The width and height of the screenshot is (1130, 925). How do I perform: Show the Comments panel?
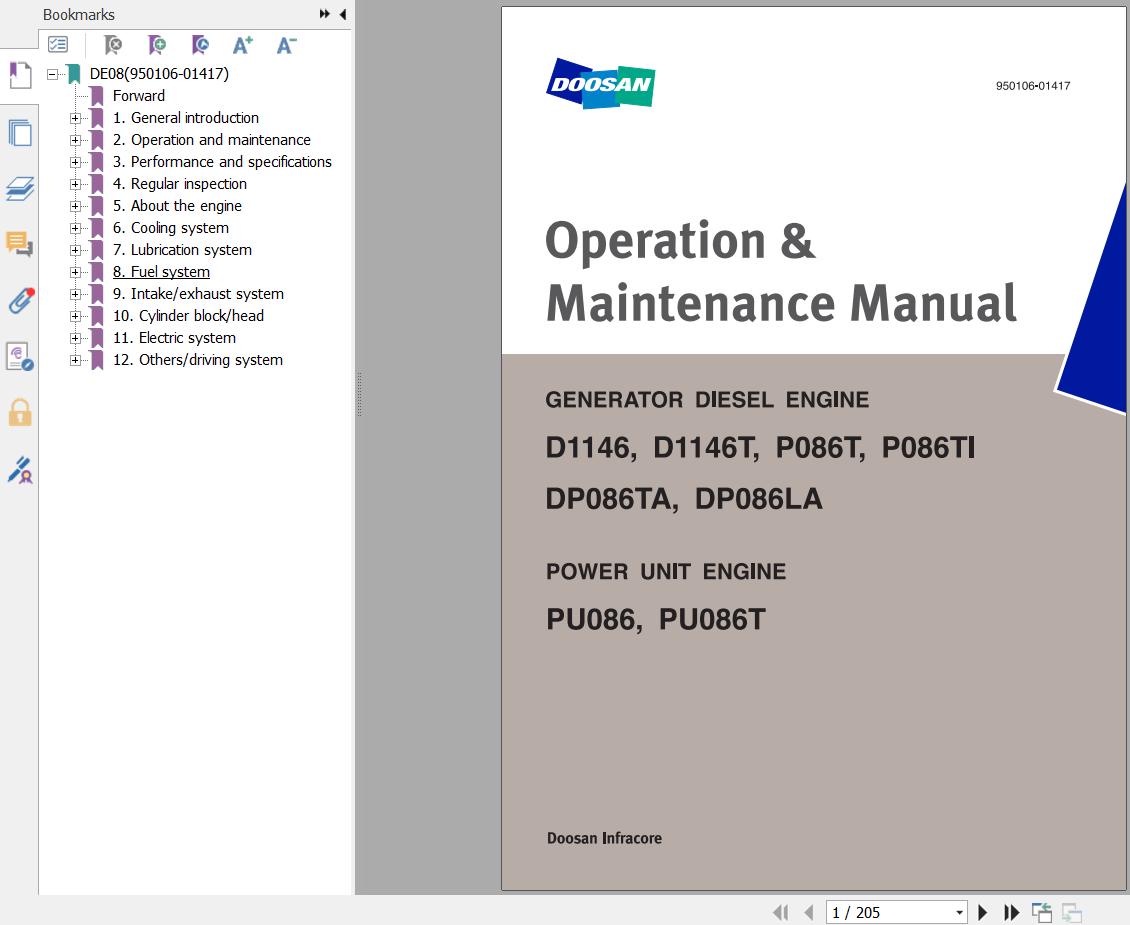coord(20,245)
